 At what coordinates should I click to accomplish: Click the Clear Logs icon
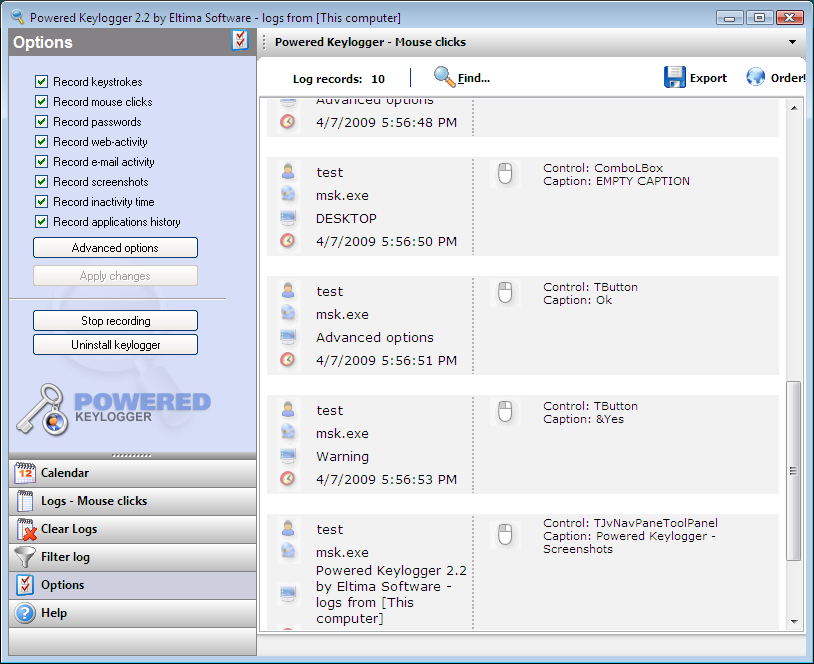[x=25, y=529]
